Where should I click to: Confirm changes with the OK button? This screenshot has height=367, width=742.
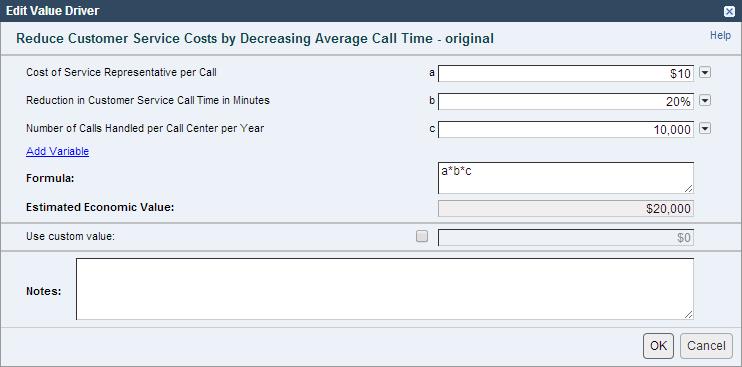point(658,346)
